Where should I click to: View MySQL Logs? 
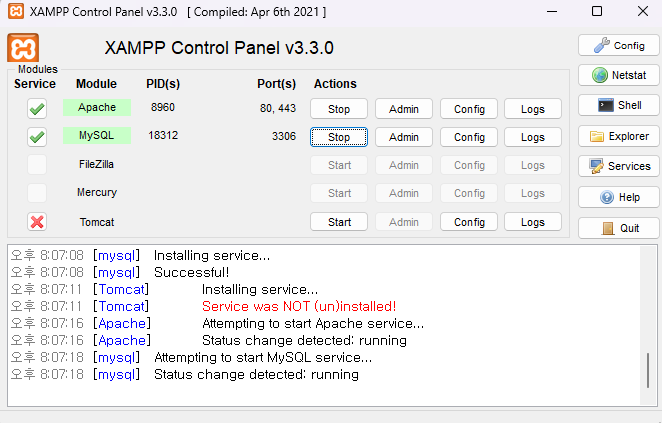point(533,137)
